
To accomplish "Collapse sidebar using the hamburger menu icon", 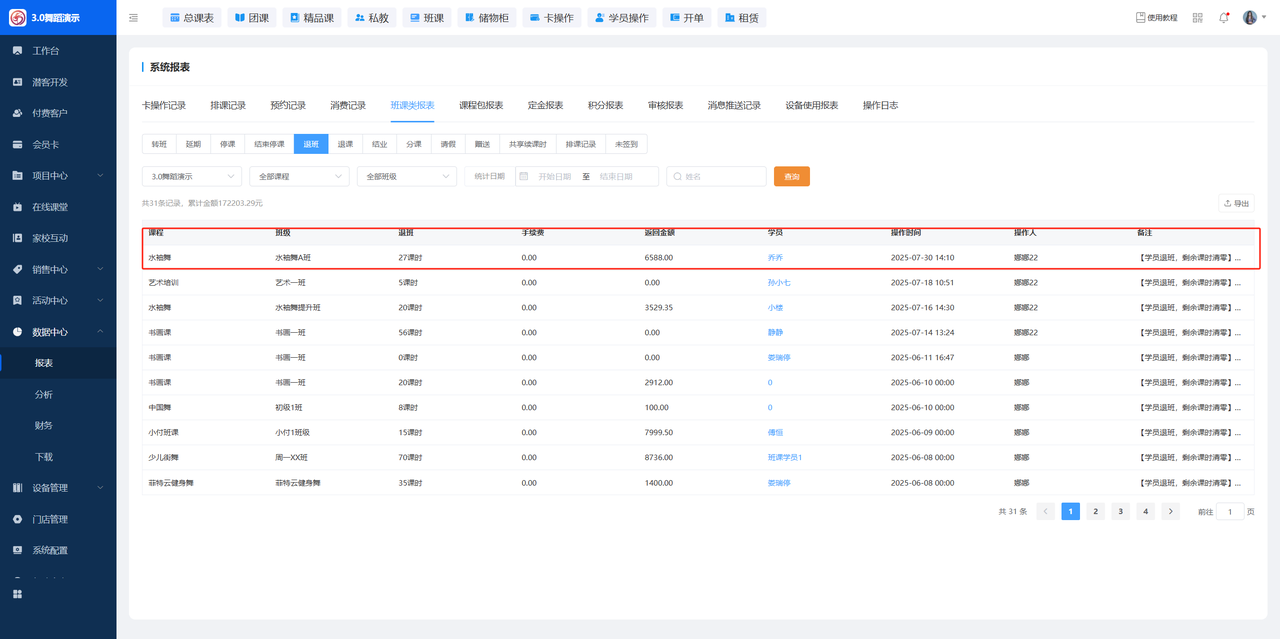I will point(134,18).
